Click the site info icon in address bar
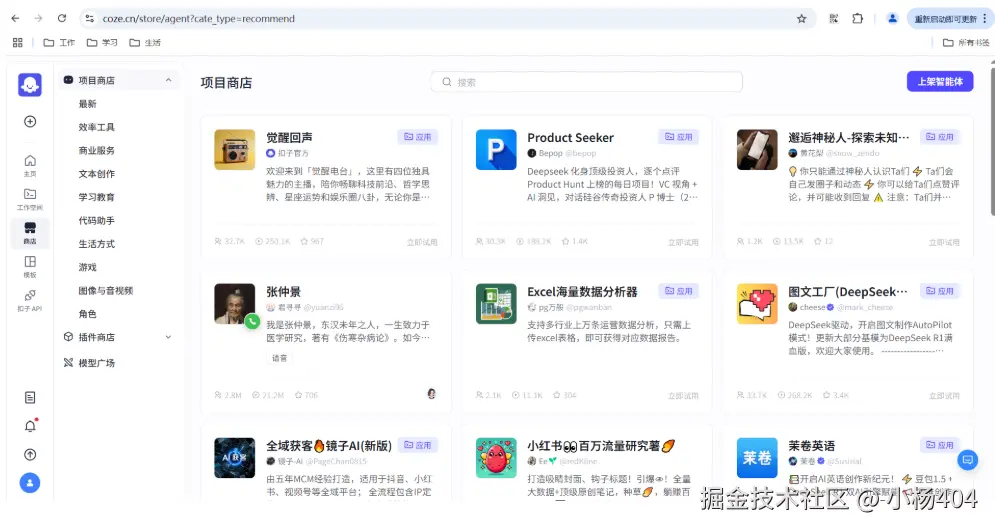 pyautogui.click(x=89, y=18)
